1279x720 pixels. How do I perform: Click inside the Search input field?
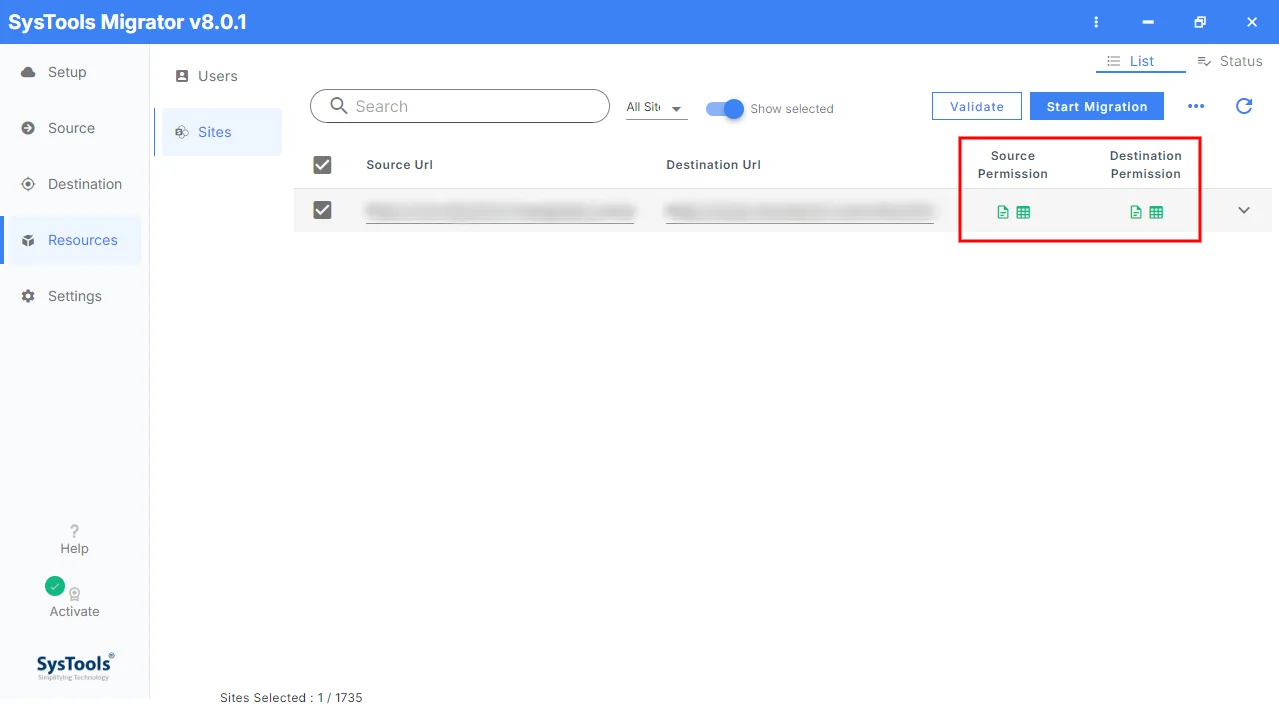(x=460, y=106)
